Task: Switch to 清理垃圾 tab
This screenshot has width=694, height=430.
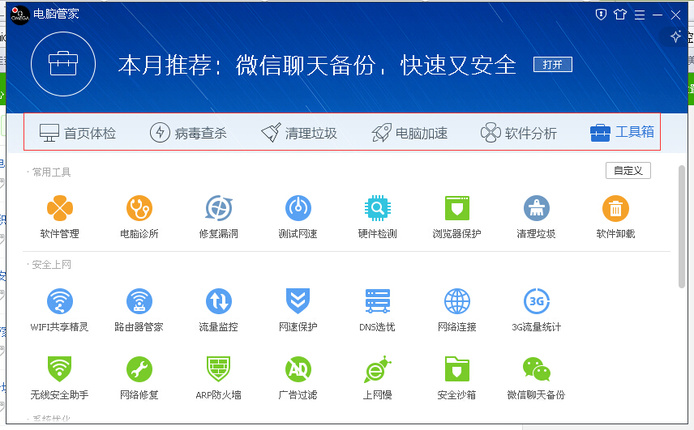Action: (x=299, y=133)
